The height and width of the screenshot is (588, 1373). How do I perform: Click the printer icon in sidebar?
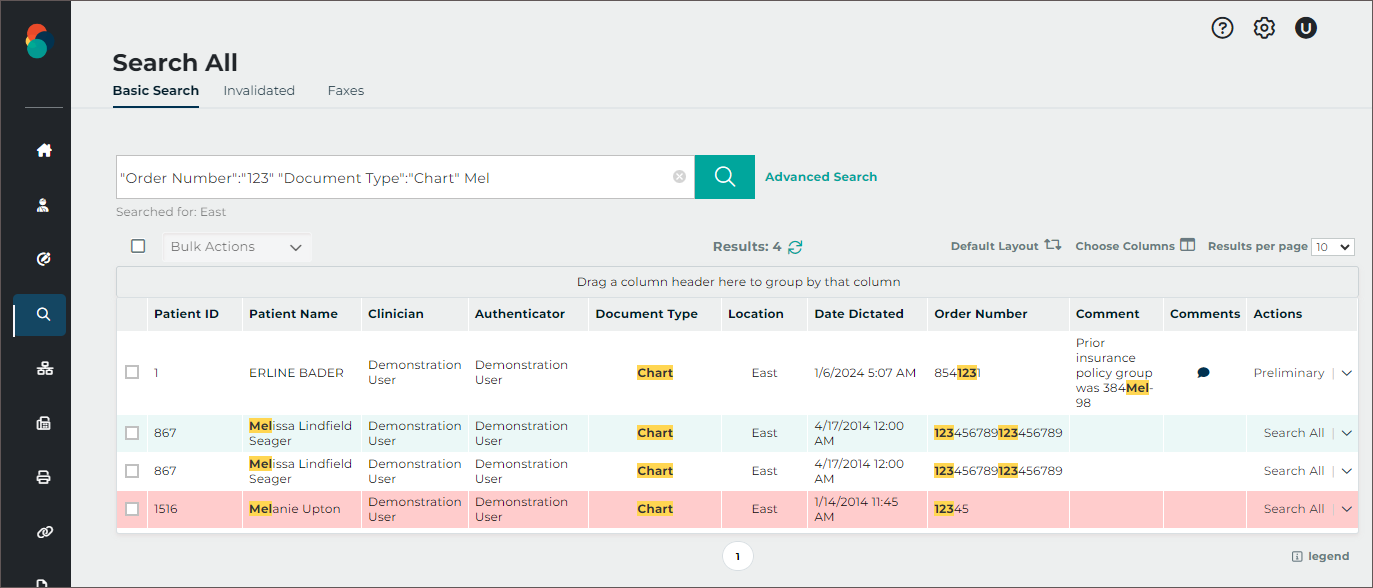[43, 477]
